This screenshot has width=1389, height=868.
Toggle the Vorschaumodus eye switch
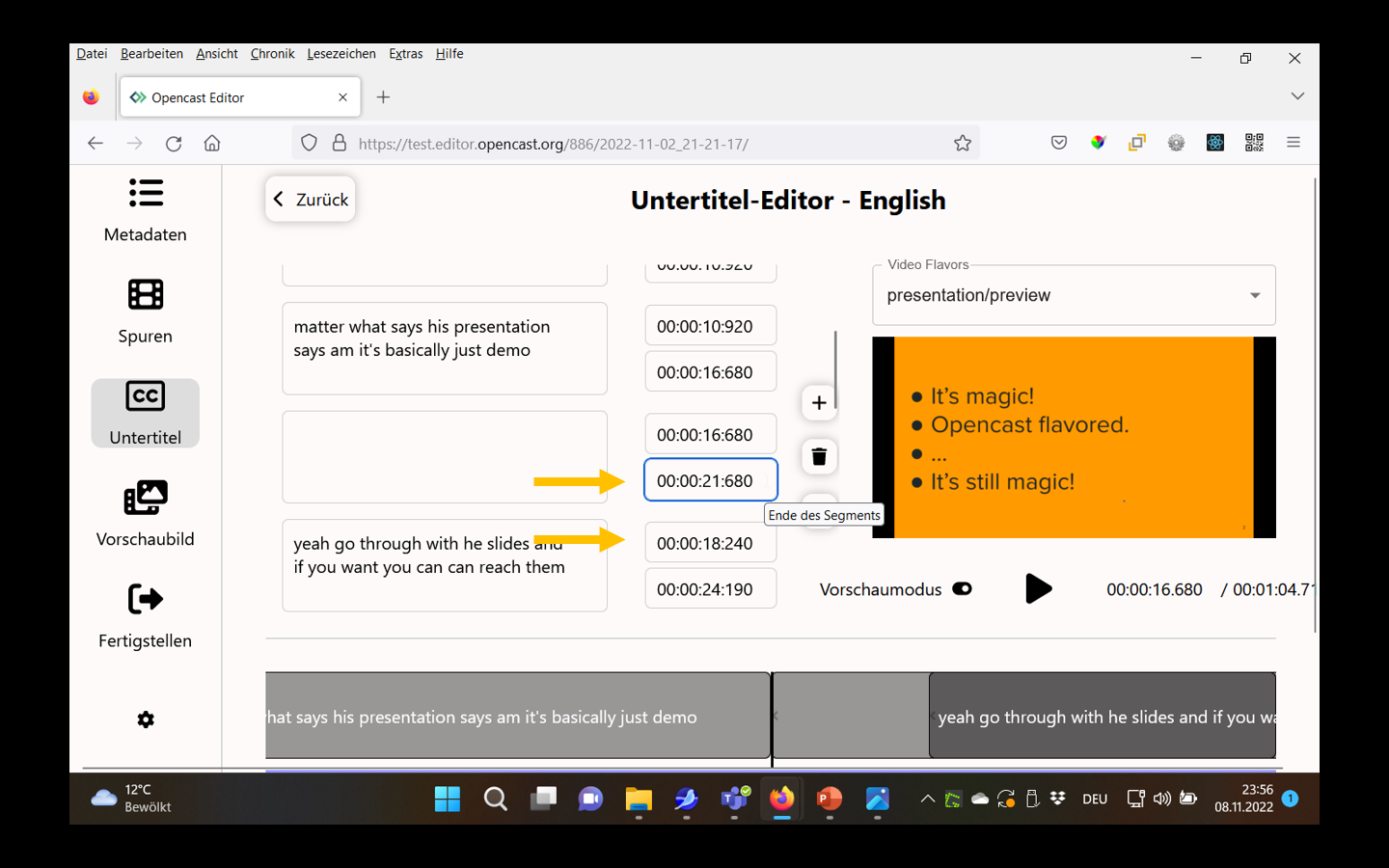click(961, 588)
